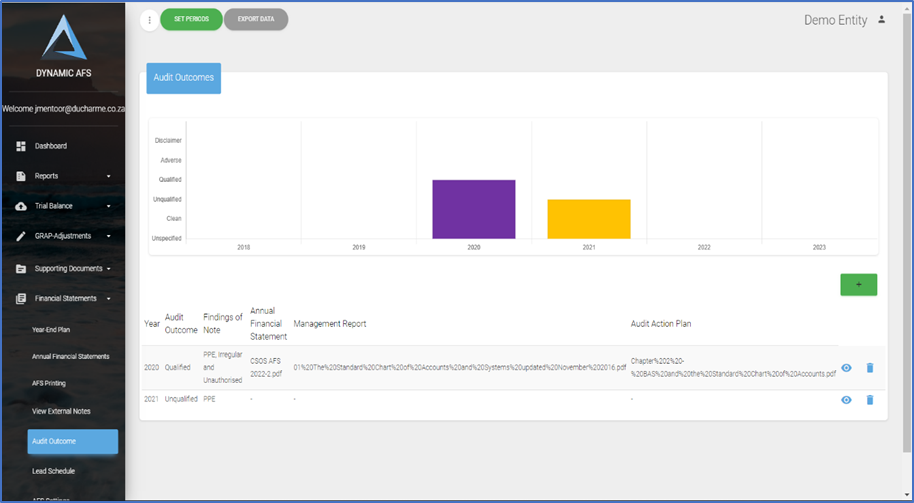Click the Export Data button
The image size is (914, 503).
tap(256, 19)
